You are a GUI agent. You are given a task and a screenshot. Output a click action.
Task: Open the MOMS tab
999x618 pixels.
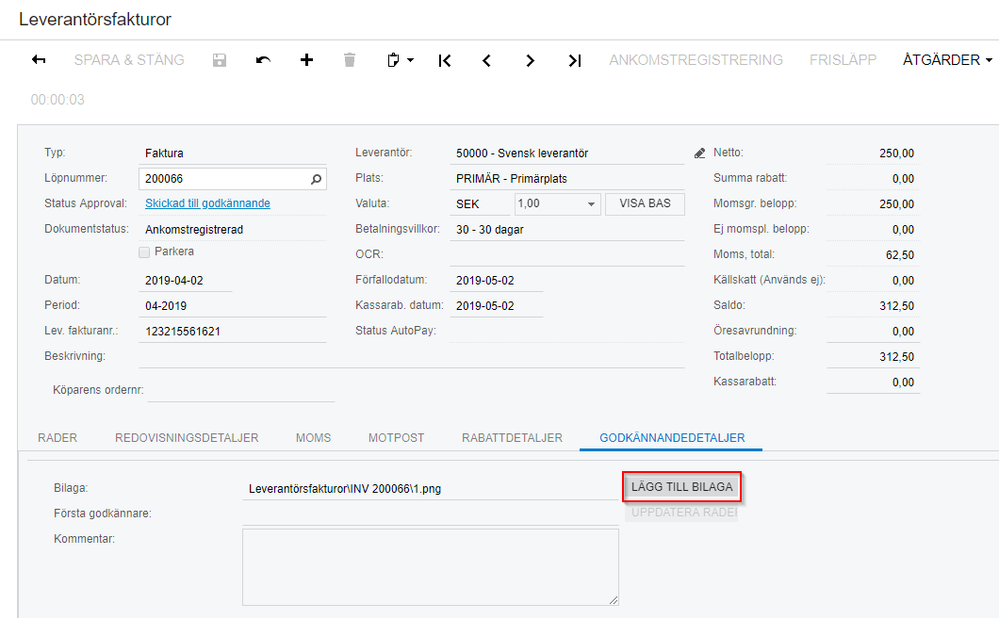click(313, 438)
